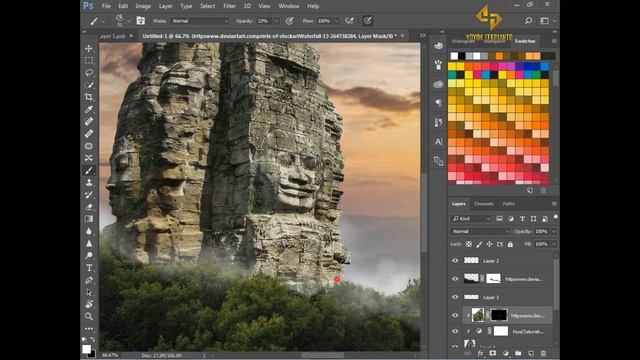Open the Window menu
The height and width of the screenshot is (360, 640).
tap(289, 6)
